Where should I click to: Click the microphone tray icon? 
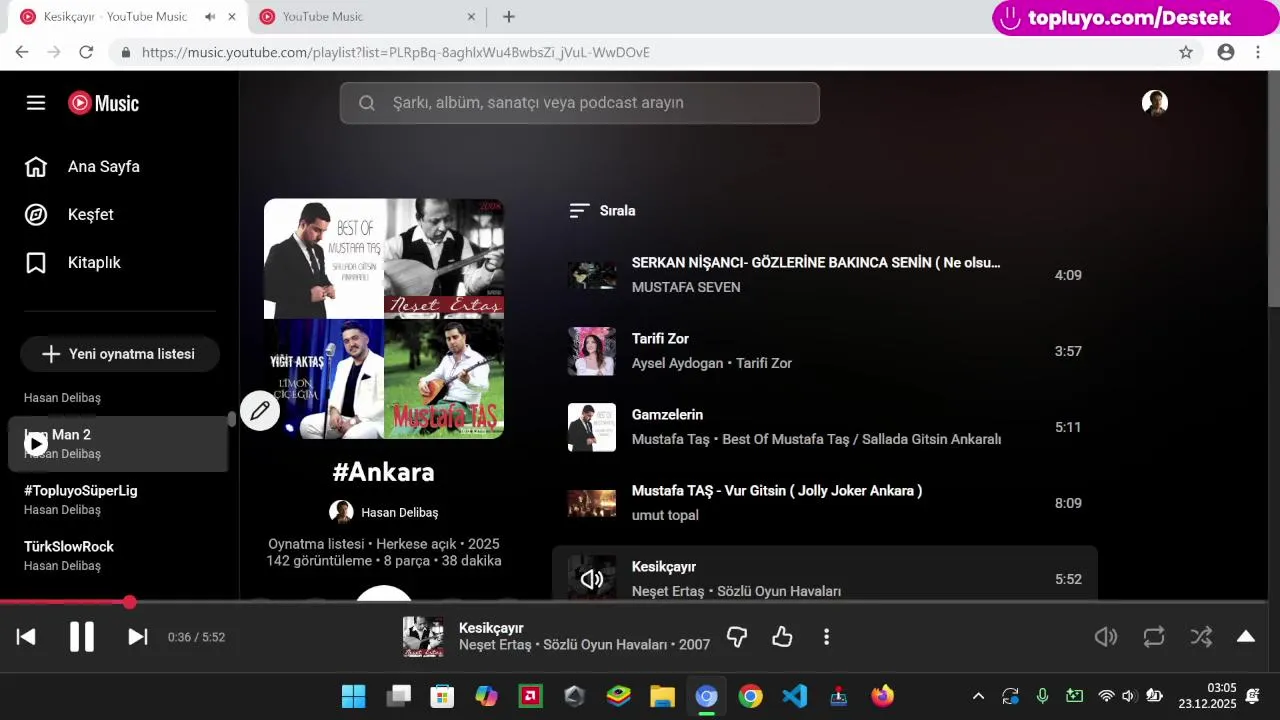(1042, 696)
